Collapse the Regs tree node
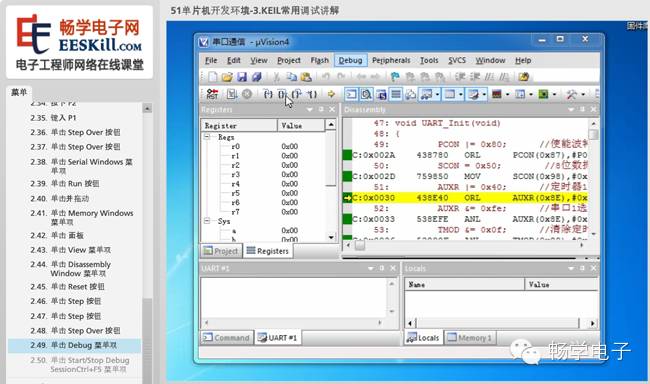The height and width of the screenshot is (384, 650). (x=207, y=137)
